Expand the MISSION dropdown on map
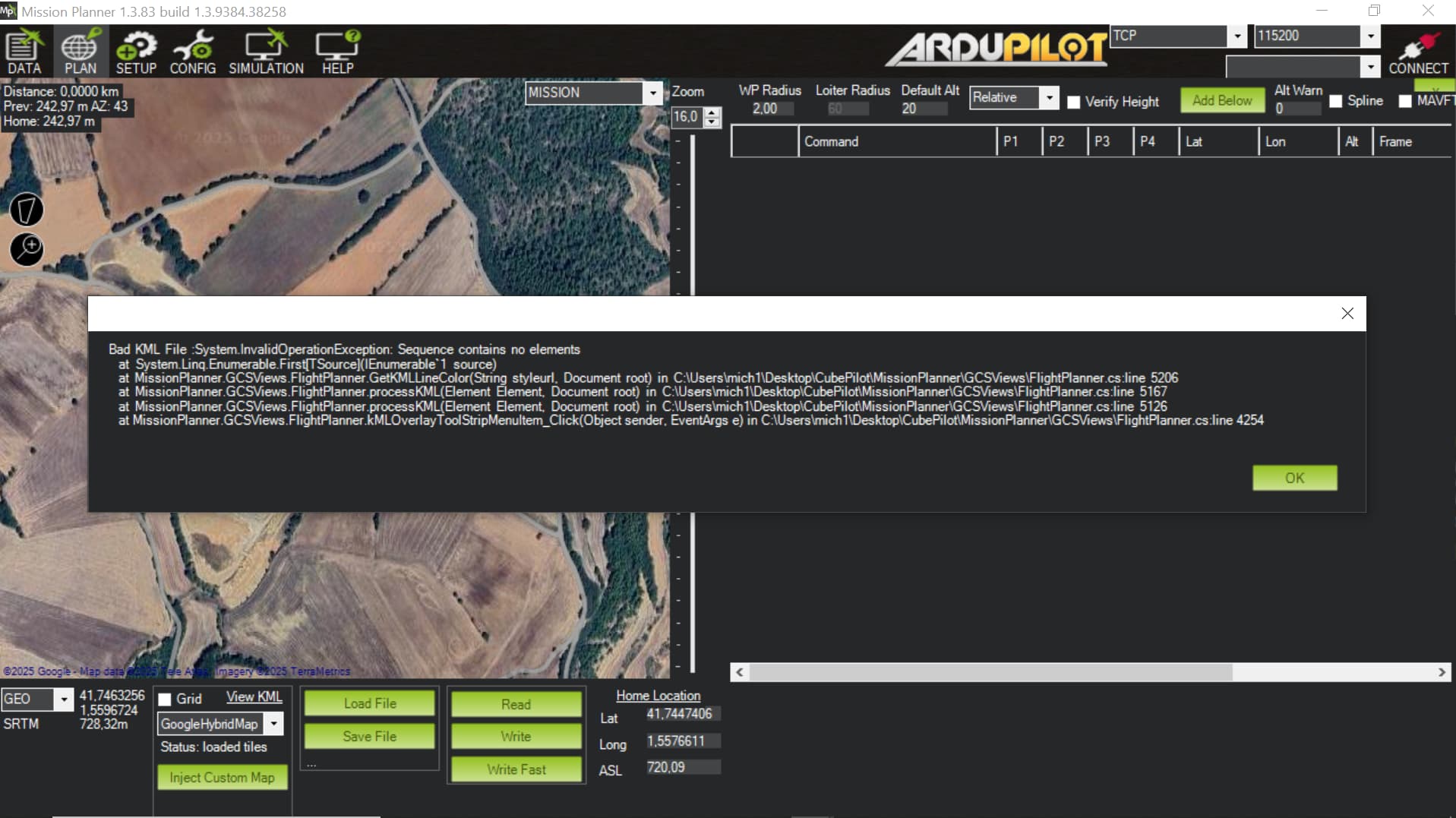 pyautogui.click(x=652, y=93)
